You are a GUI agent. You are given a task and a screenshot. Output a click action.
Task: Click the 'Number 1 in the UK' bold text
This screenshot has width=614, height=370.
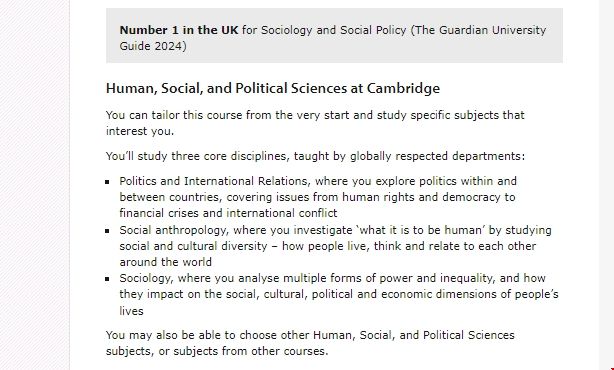(179, 30)
